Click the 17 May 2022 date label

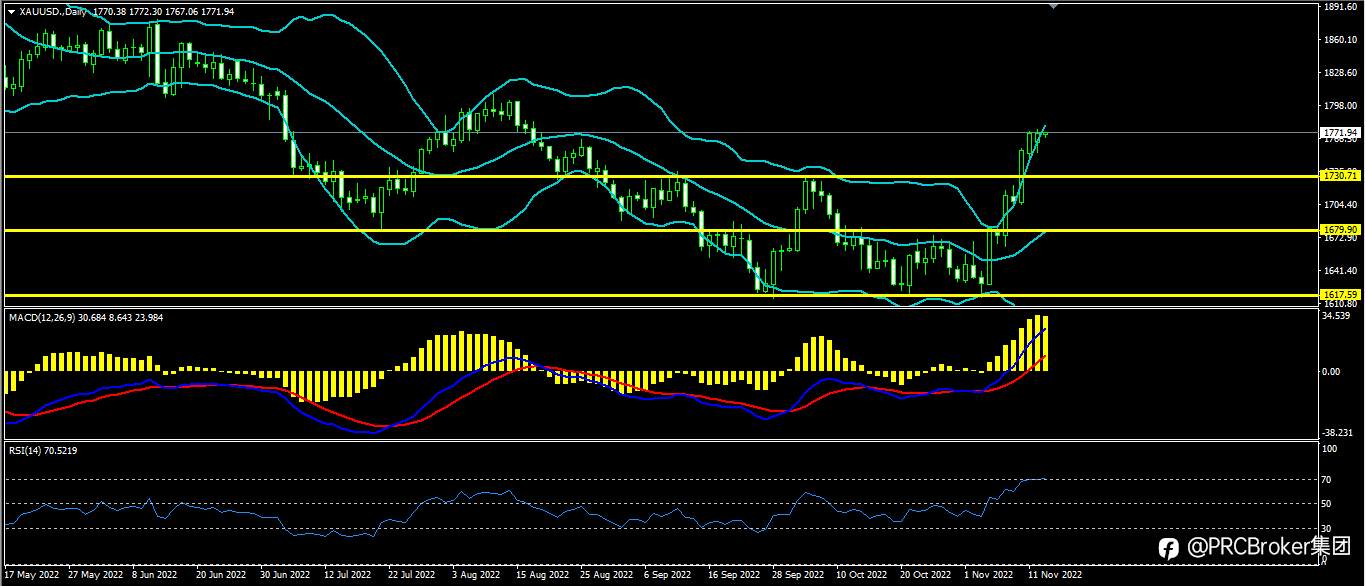tap(34, 575)
